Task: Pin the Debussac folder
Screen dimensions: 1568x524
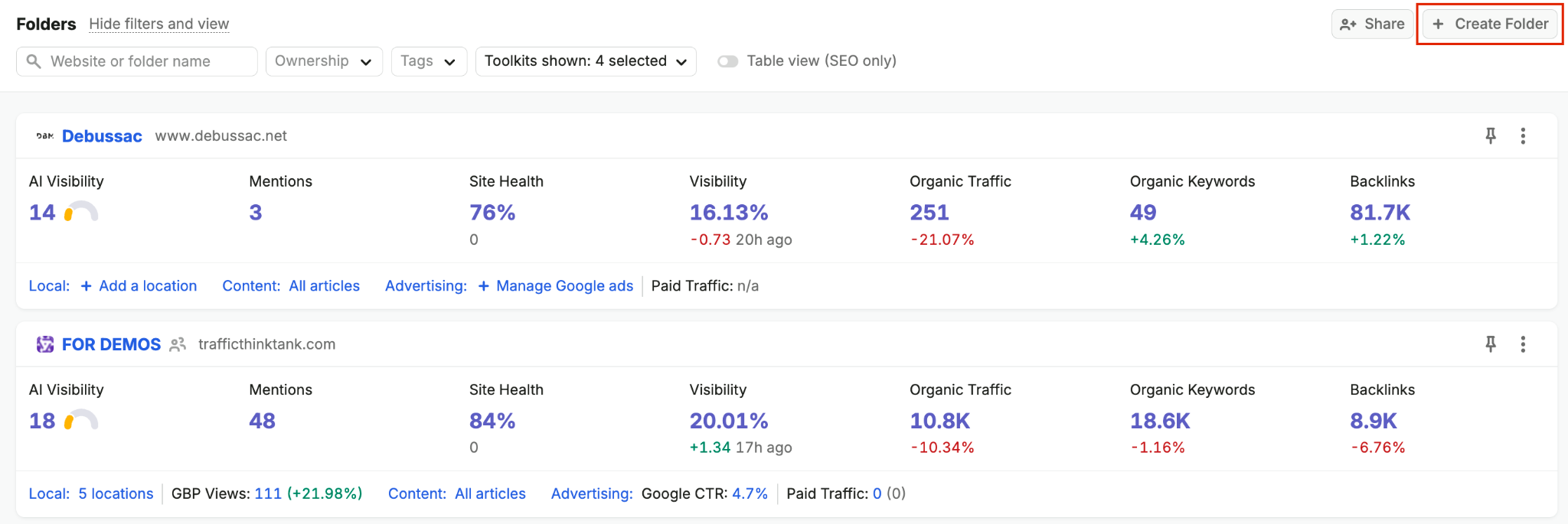Action: click(x=1491, y=136)
